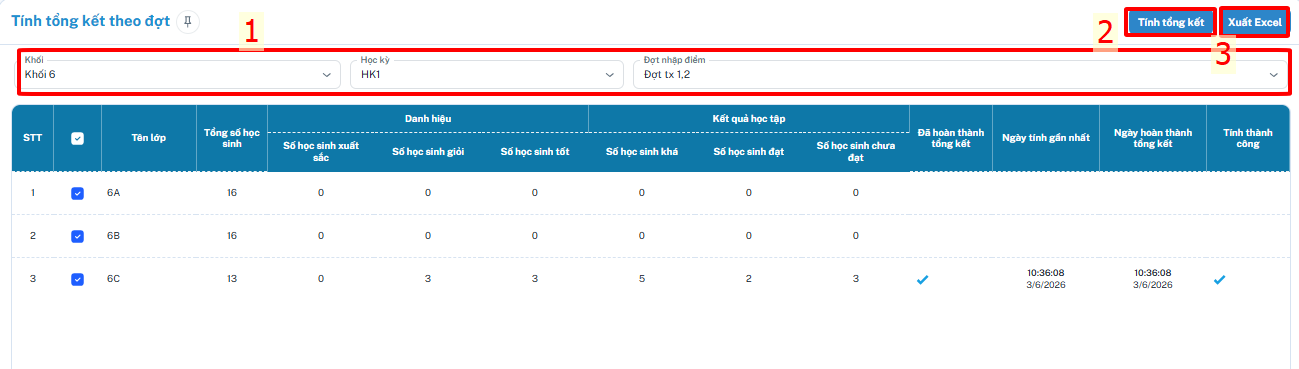Click the Kết quả học tập group header
The image size is (1299, 369).
pyautogui.click(x=748, y=118)
